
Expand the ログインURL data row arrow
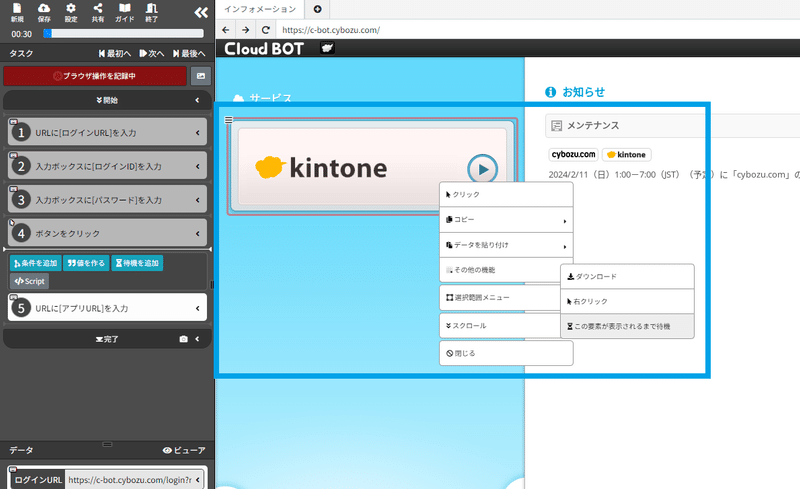(x=198, y=480)
